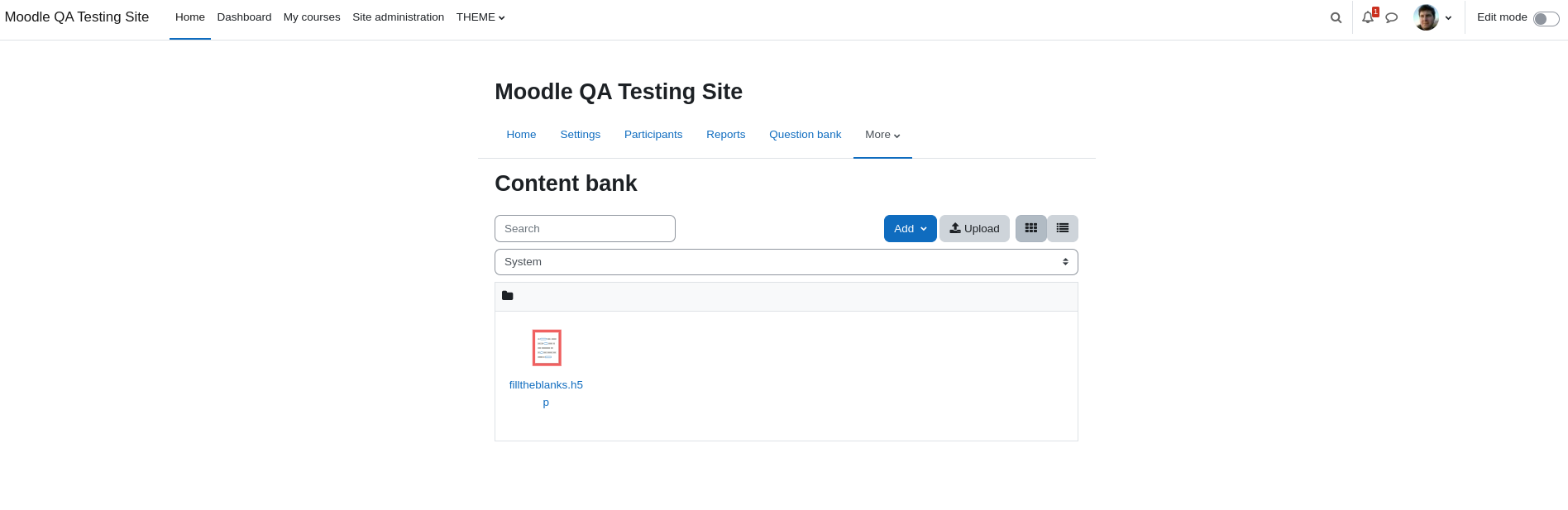Expand the user menu chevron
The image size is (1568, 510).
[x=1448, y=18]
